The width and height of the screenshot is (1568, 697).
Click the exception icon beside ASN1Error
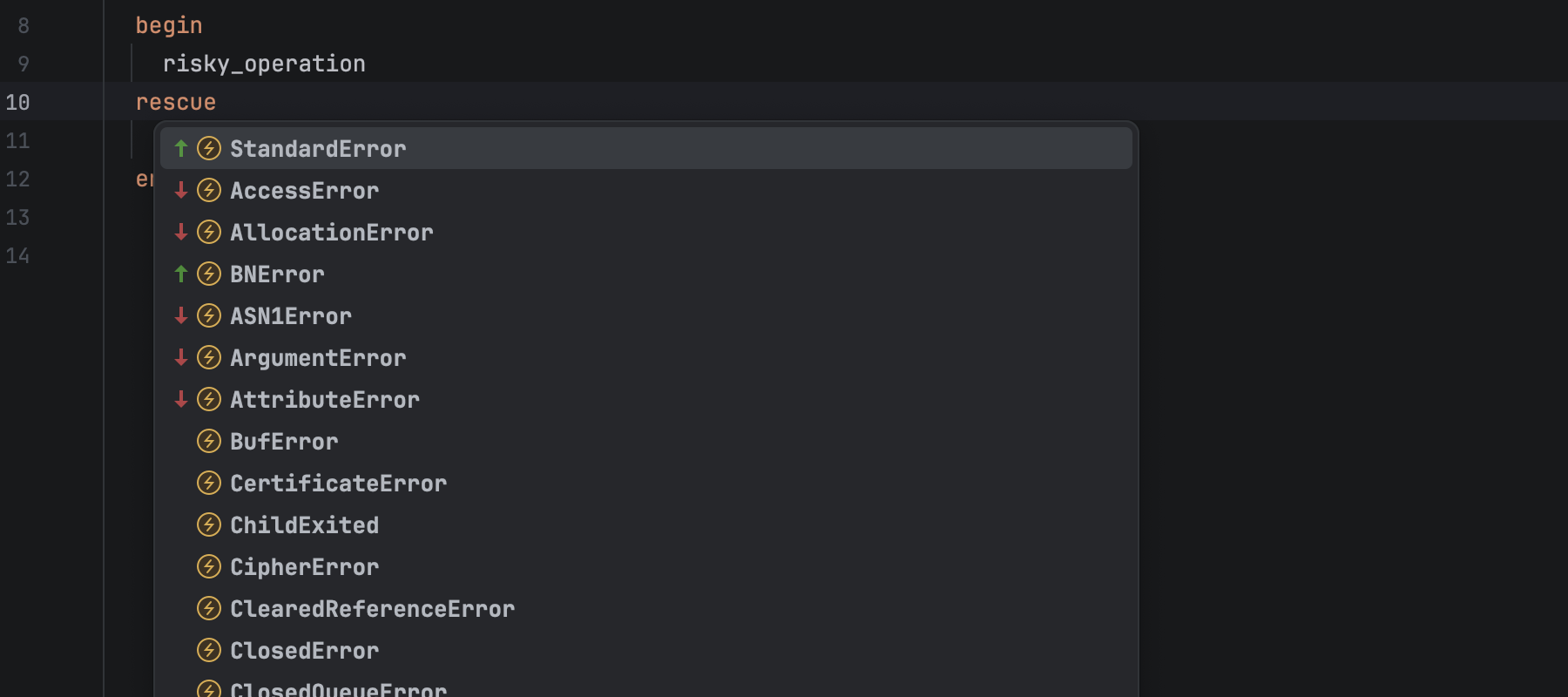click(x=209, y=315)
